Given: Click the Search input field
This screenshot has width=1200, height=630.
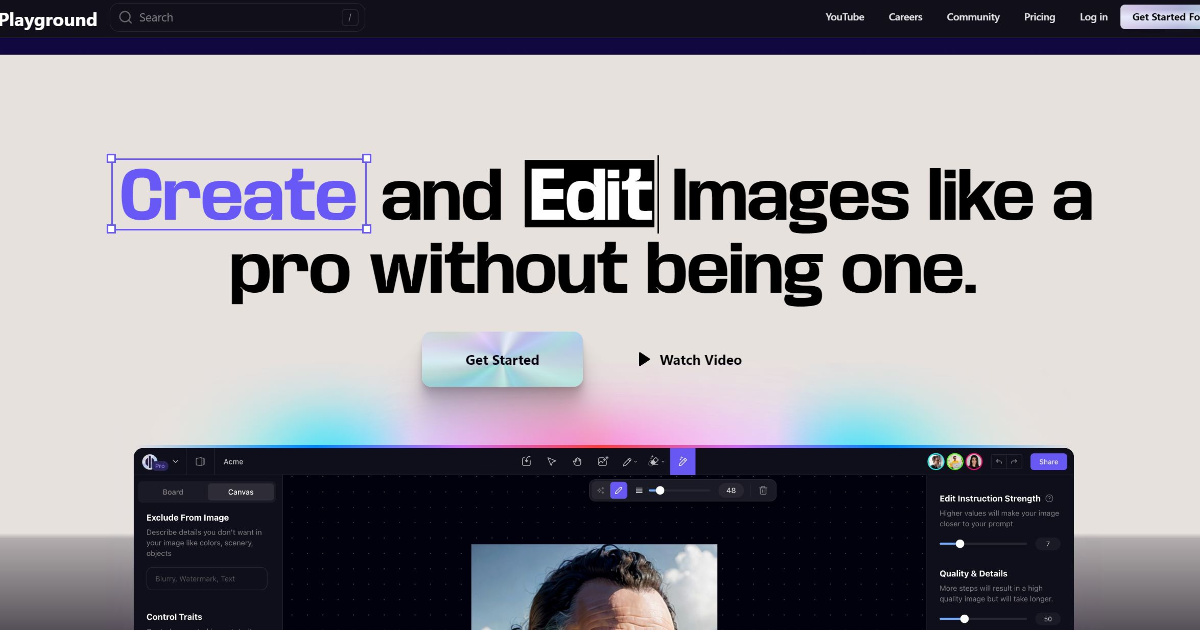Looking at the screenshot, I should tap(237, 17).
